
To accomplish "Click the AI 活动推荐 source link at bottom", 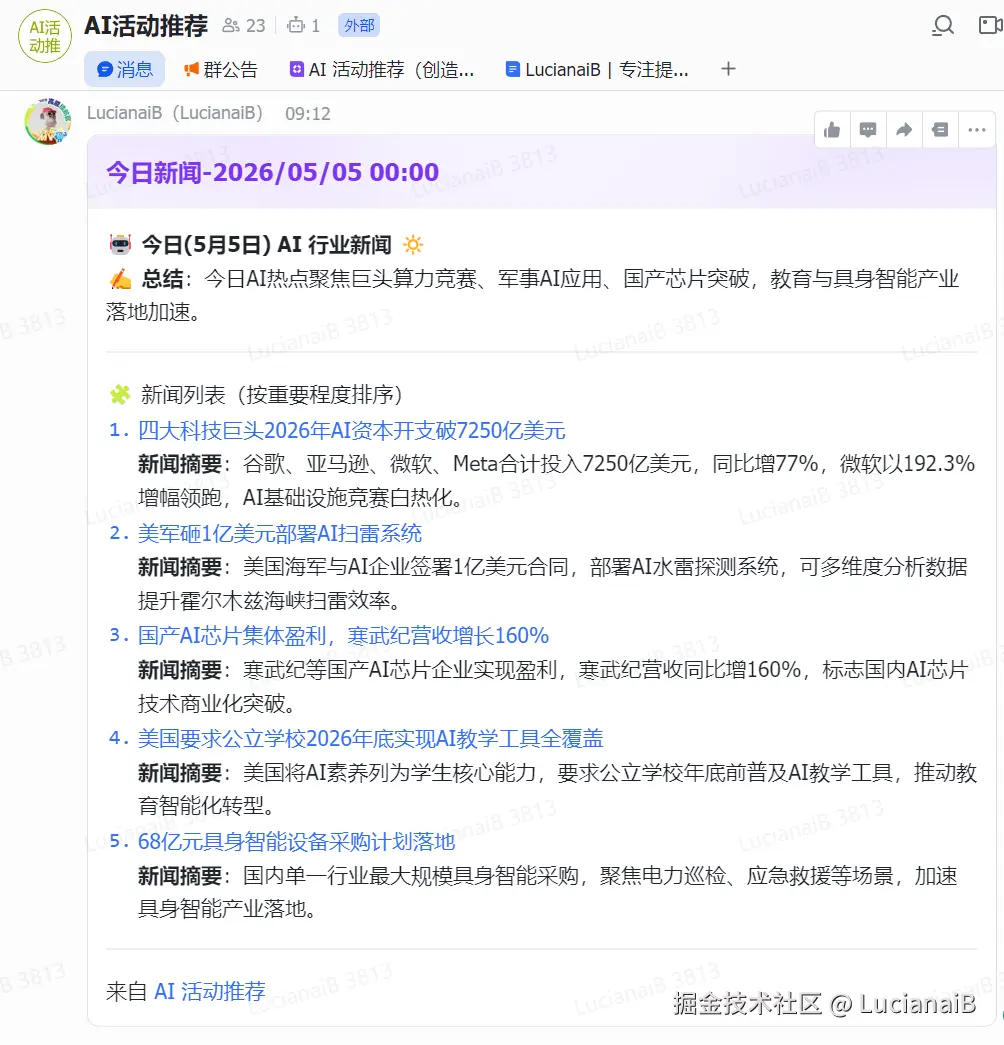I will point(209,991).
